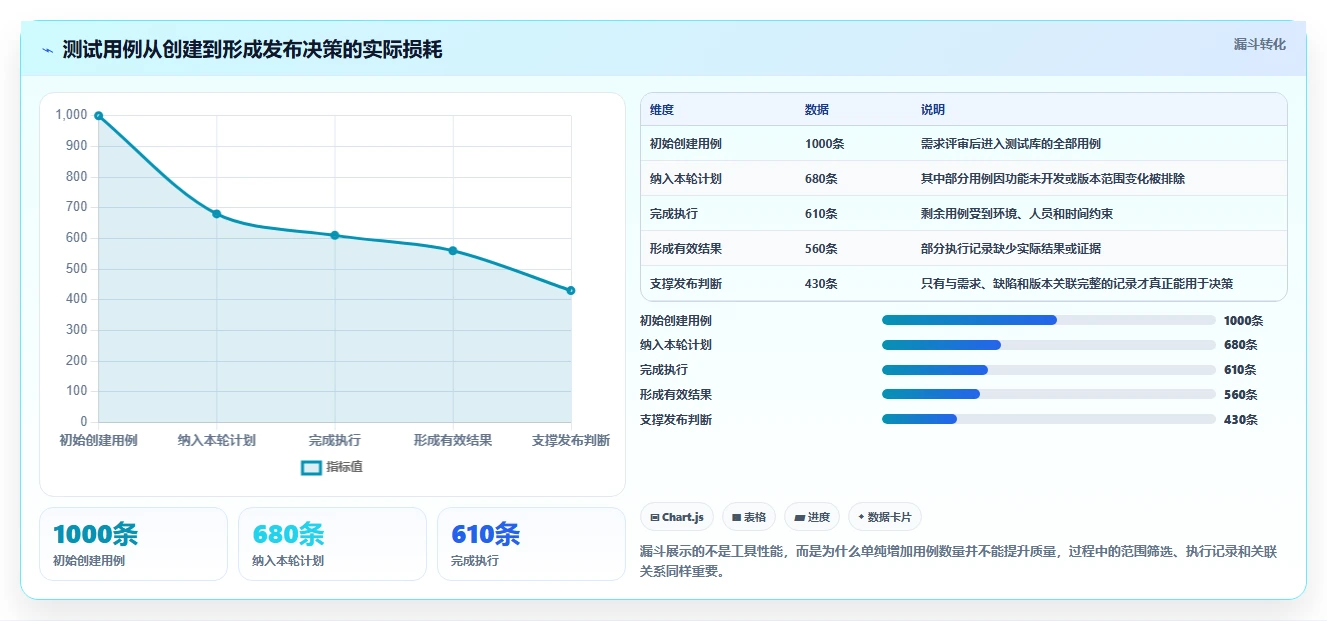Viewport: 1327px width, 621px height.
Task: Click the 进度 tag
Action: tap(812, 517)
